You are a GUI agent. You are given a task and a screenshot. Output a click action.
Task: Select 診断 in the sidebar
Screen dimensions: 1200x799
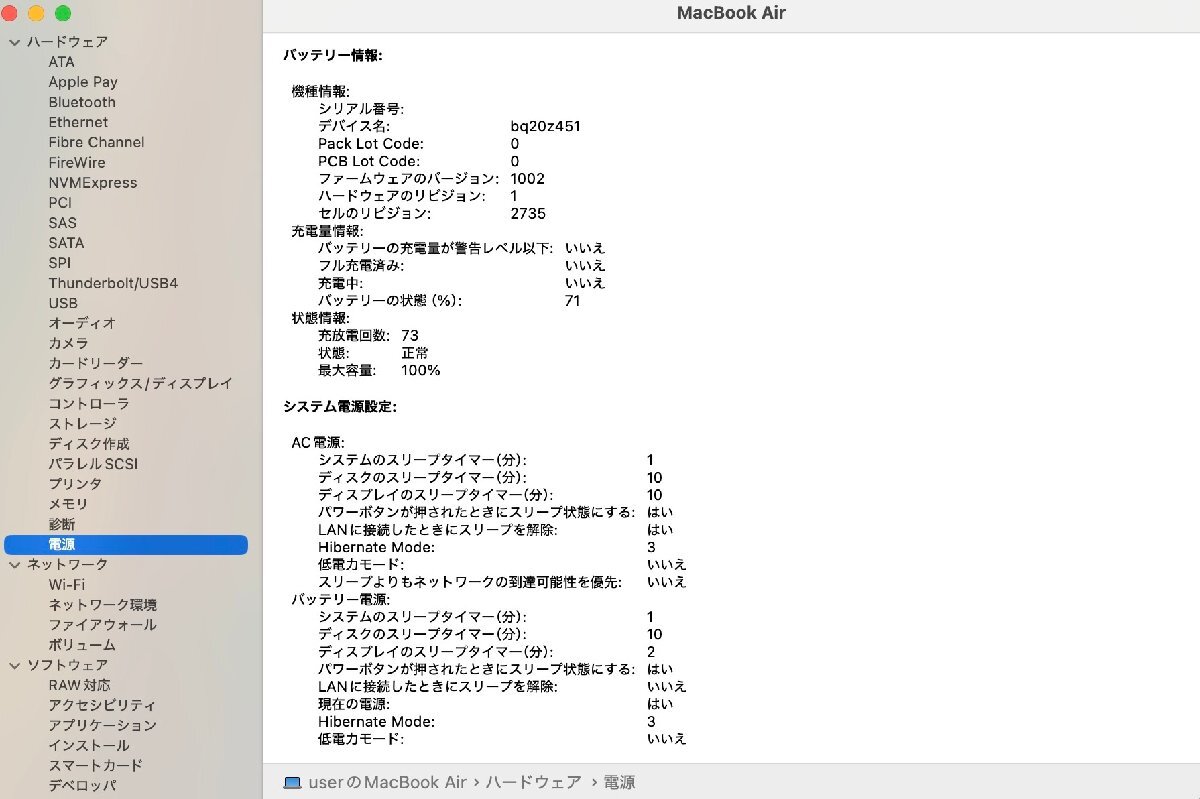[61, 524]
